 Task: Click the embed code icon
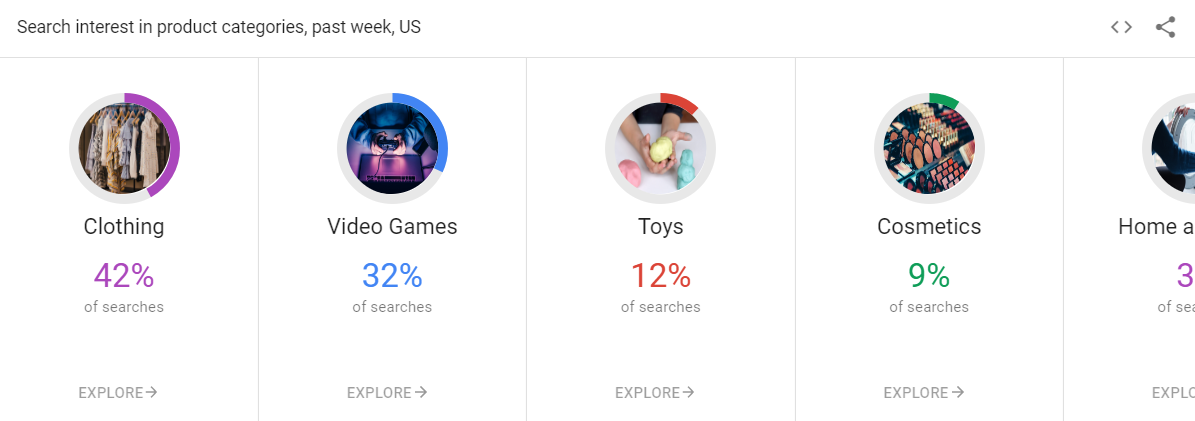pos(1121,27)
